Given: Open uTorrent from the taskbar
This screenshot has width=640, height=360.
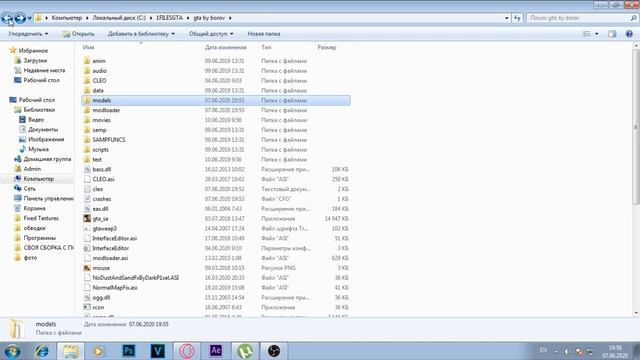Looking at the screenshot, I should point(245,351).
